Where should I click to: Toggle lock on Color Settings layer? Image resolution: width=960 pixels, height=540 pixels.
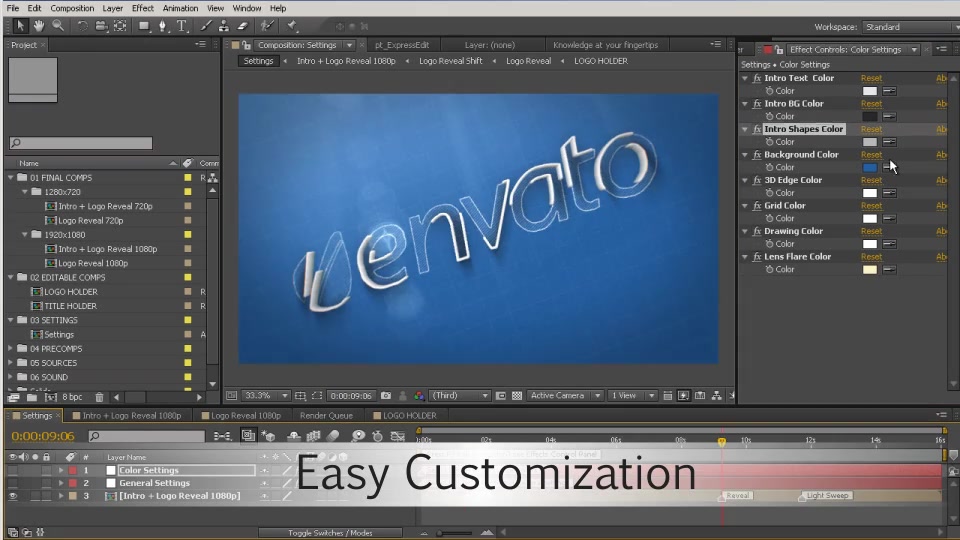coord(46,470)
